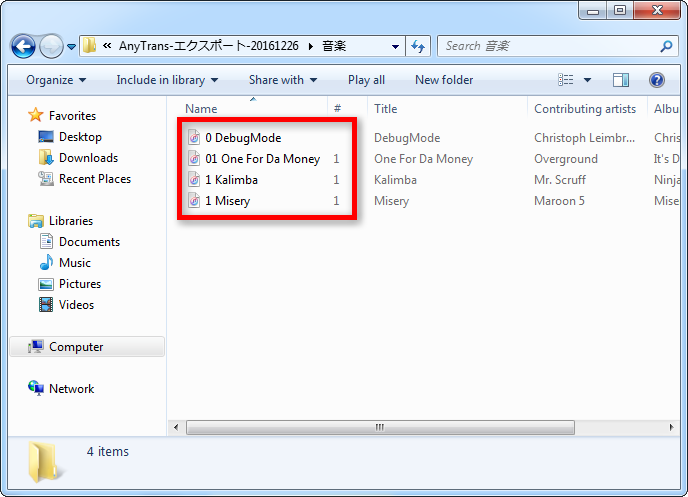Click the Mr. Scruff artist cell
The image size is (688, 497).
pyautogui.click(x=559, y=180)
